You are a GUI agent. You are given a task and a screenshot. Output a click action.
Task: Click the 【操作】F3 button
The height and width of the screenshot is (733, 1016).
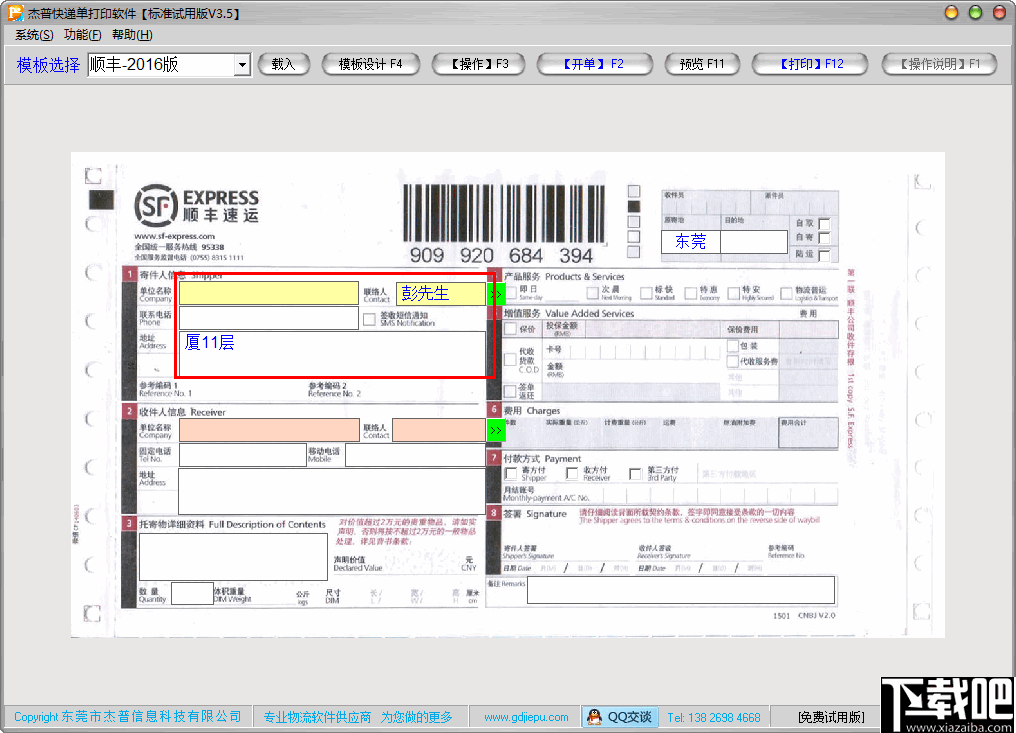point(479,64)
